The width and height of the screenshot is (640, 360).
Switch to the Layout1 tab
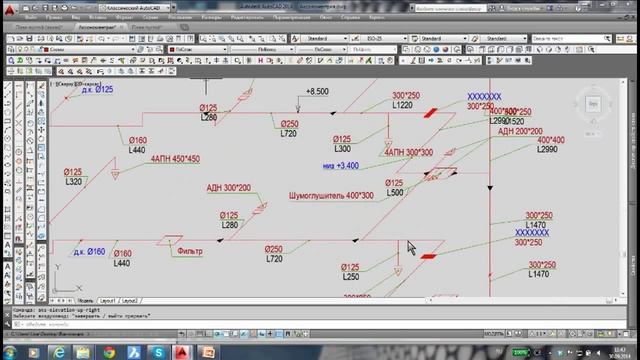pos(107,301)
